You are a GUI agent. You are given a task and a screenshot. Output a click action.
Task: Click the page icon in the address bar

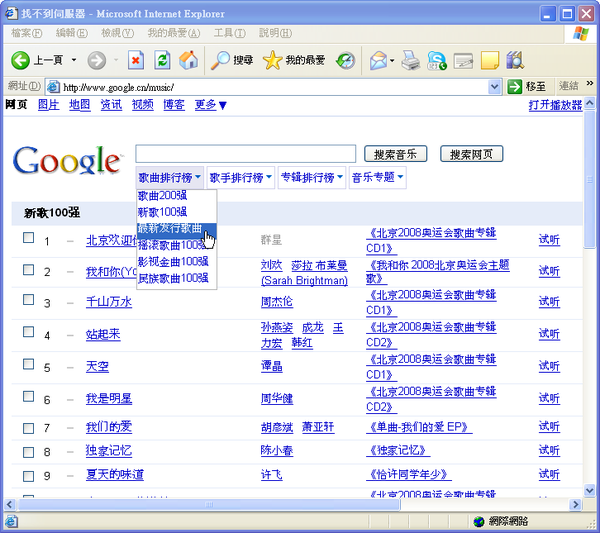point(53,87)
